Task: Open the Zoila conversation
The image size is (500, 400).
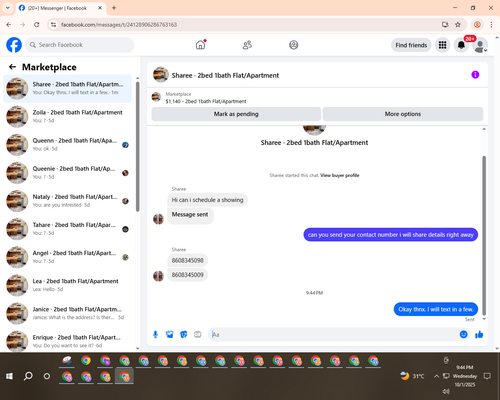Action: [x=67, y=116]
